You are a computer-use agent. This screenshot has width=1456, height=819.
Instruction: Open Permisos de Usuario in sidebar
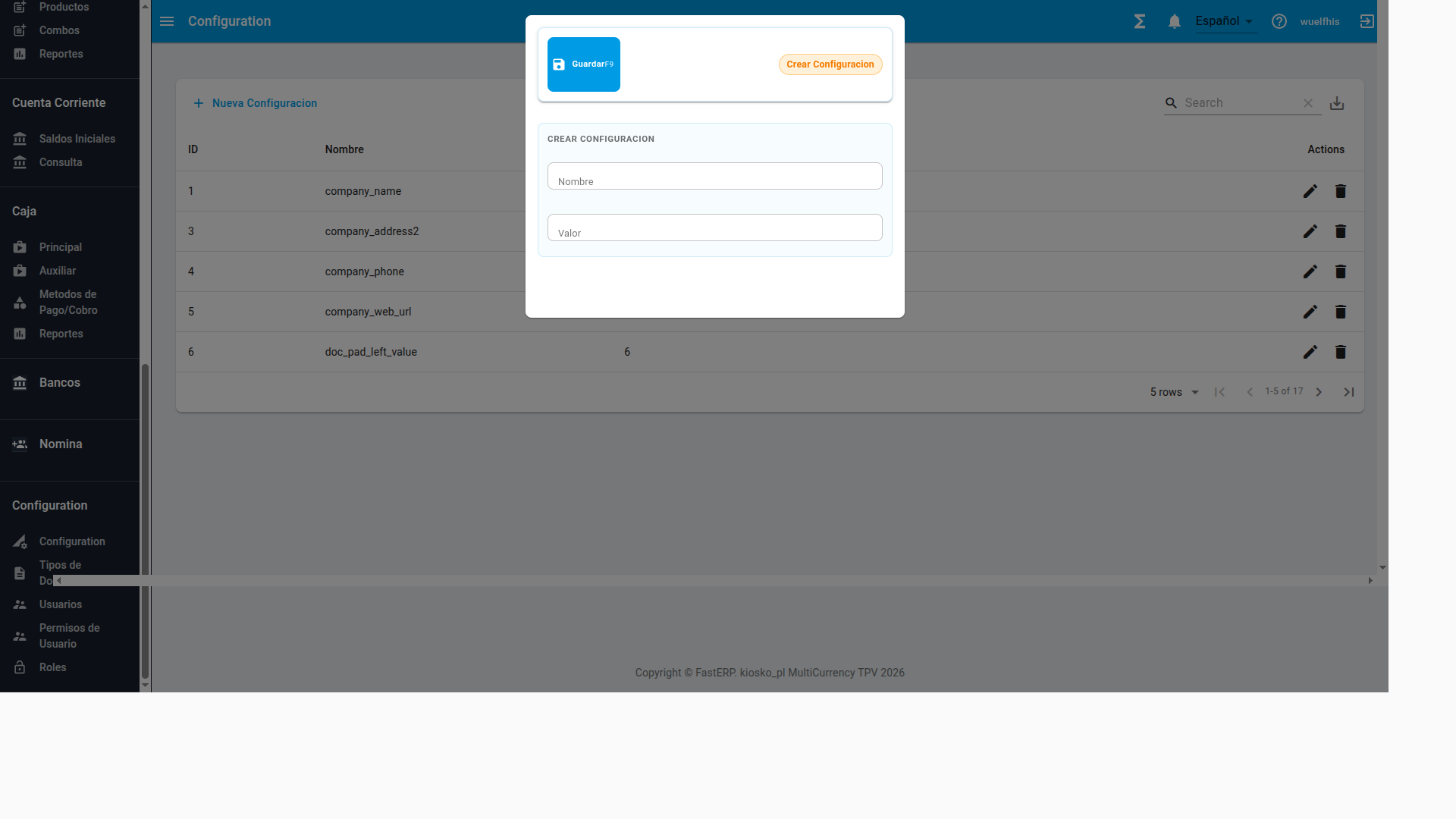point(70,635)
